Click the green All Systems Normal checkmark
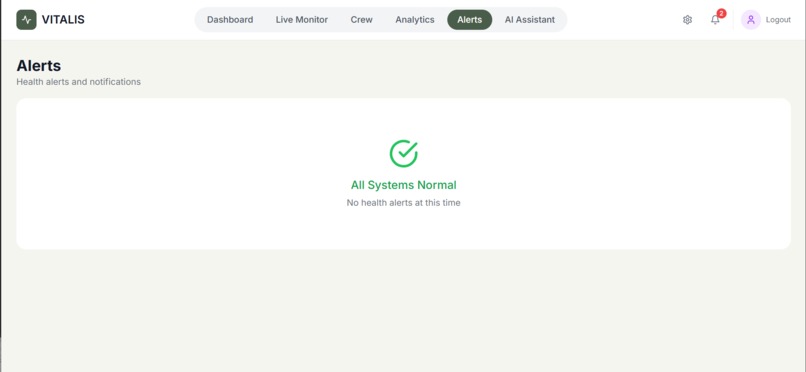 point(404,154)
